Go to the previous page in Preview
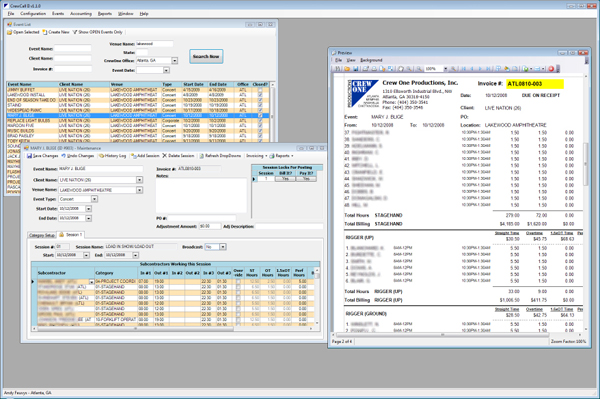 (x=472, y=69)
